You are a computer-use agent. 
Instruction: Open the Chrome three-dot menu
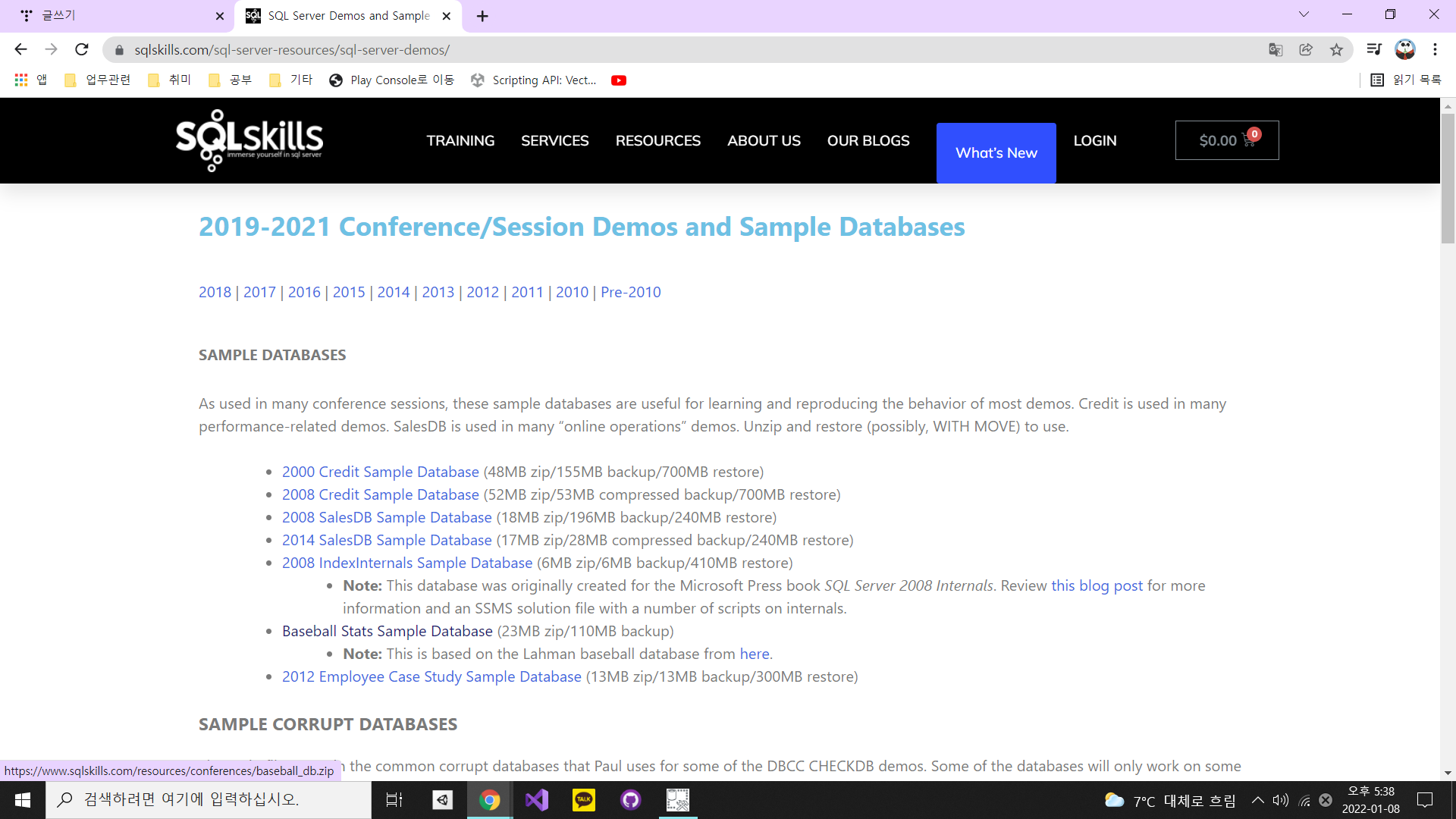pos(1435,49)
